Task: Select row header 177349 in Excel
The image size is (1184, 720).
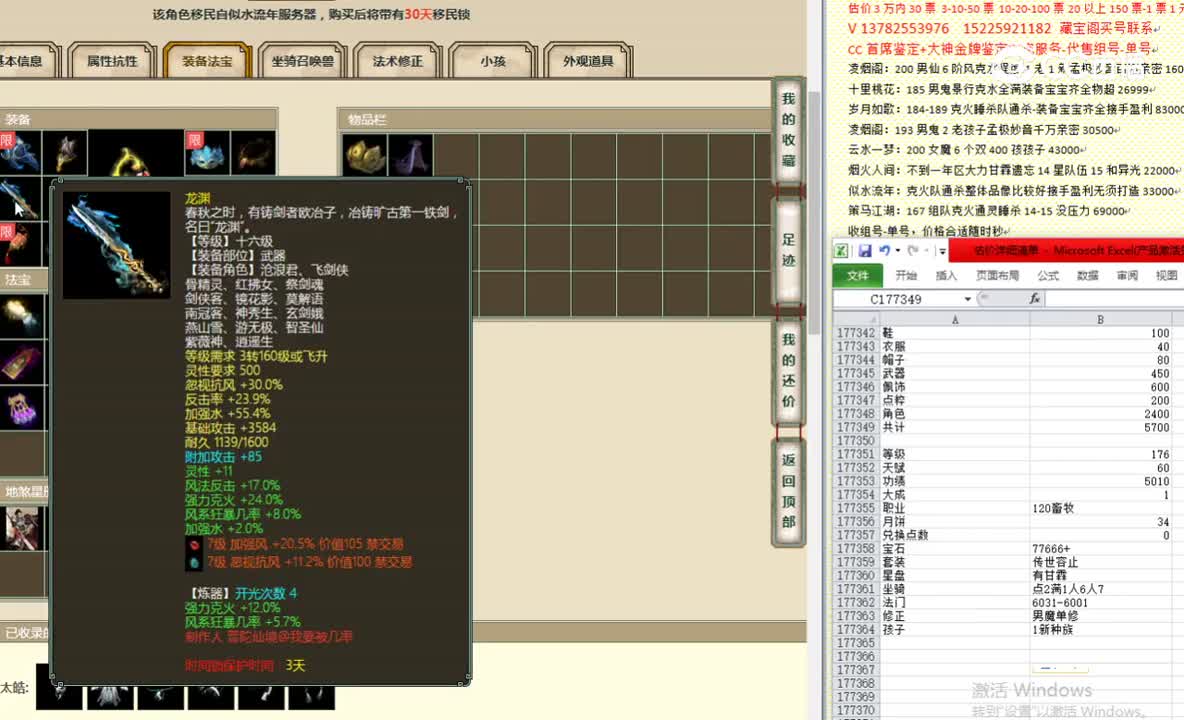Action: 856,427
